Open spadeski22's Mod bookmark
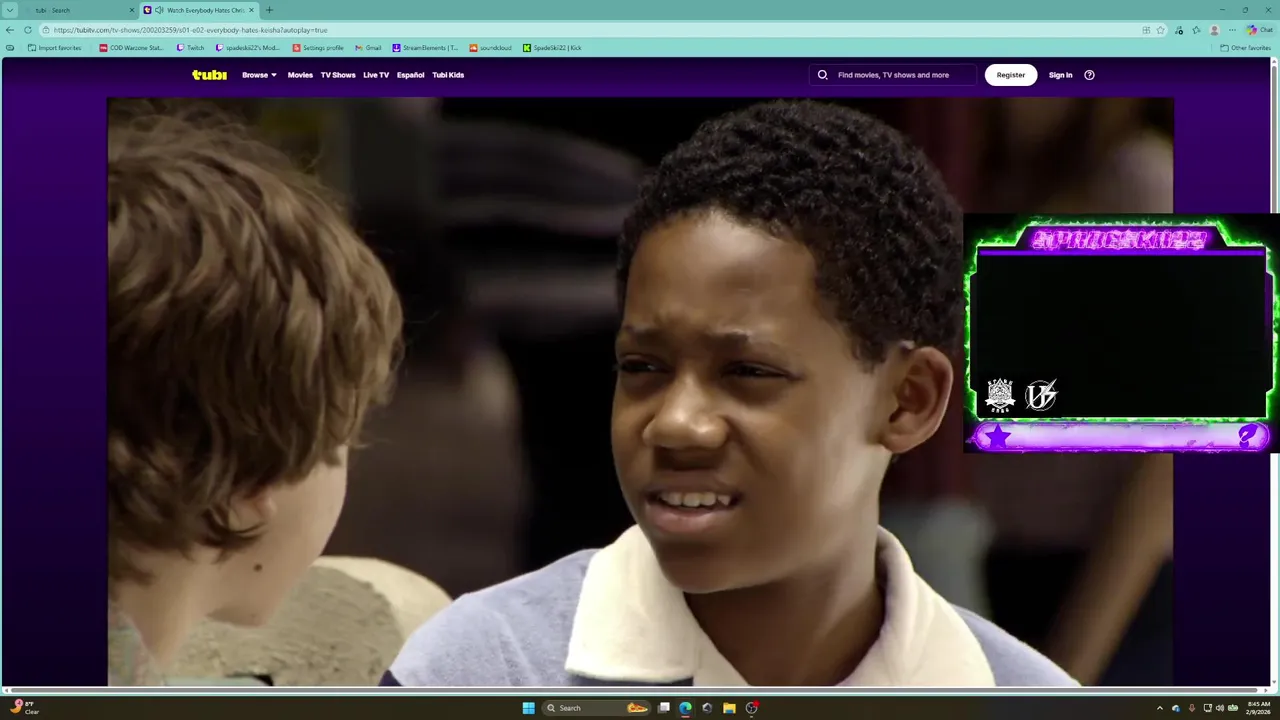The height and width of the screenshot is (720, 1280). pos(248,48)
